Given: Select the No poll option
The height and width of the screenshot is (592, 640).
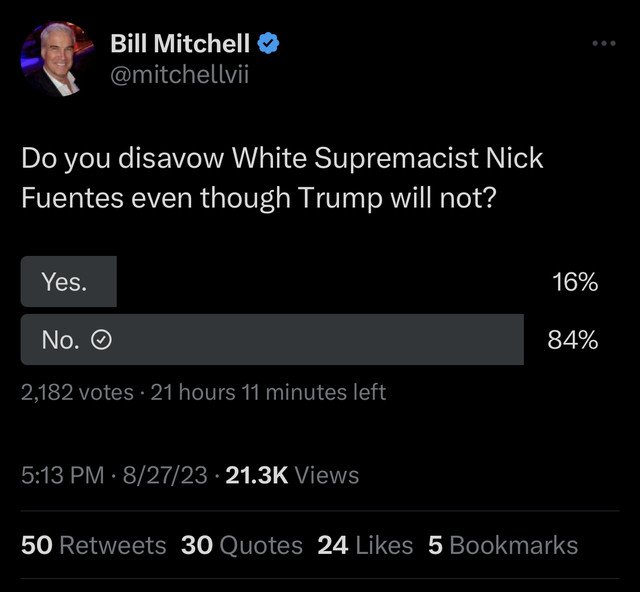Looking at the screenshot, I should pos(272,340).
